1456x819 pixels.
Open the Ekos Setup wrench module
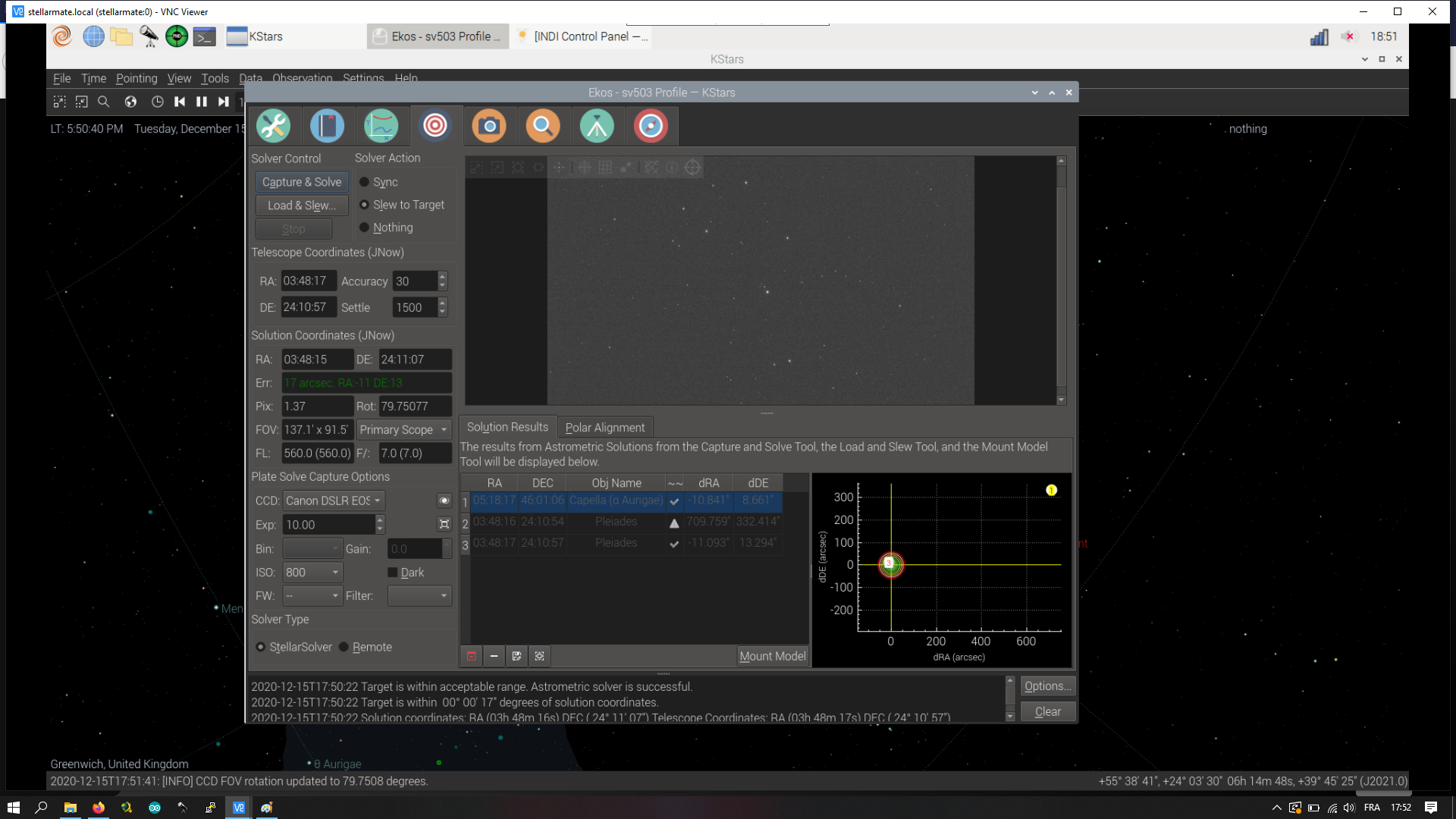pyautogui.click(x=273, y=126)
